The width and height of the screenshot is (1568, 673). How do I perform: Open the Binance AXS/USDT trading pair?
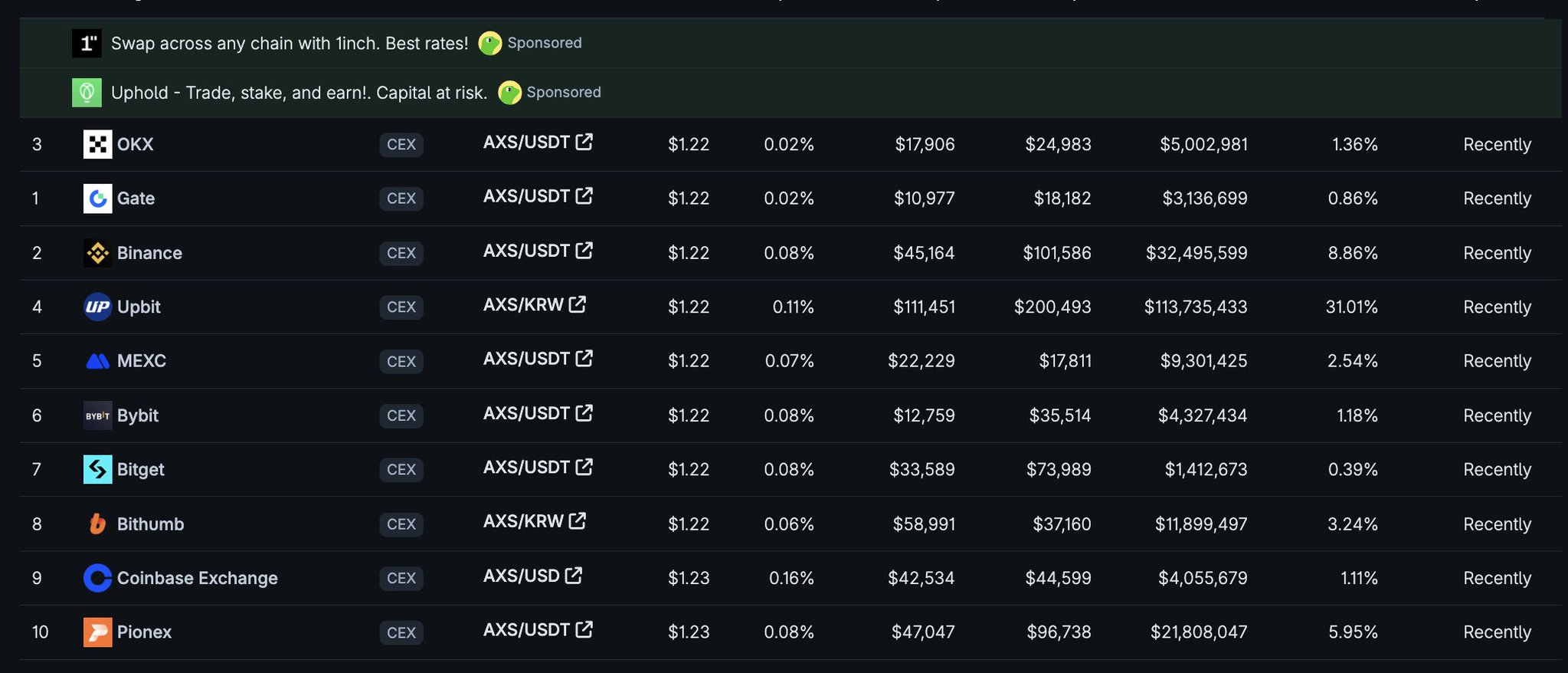pyautogui.click(x=526, y=251)
